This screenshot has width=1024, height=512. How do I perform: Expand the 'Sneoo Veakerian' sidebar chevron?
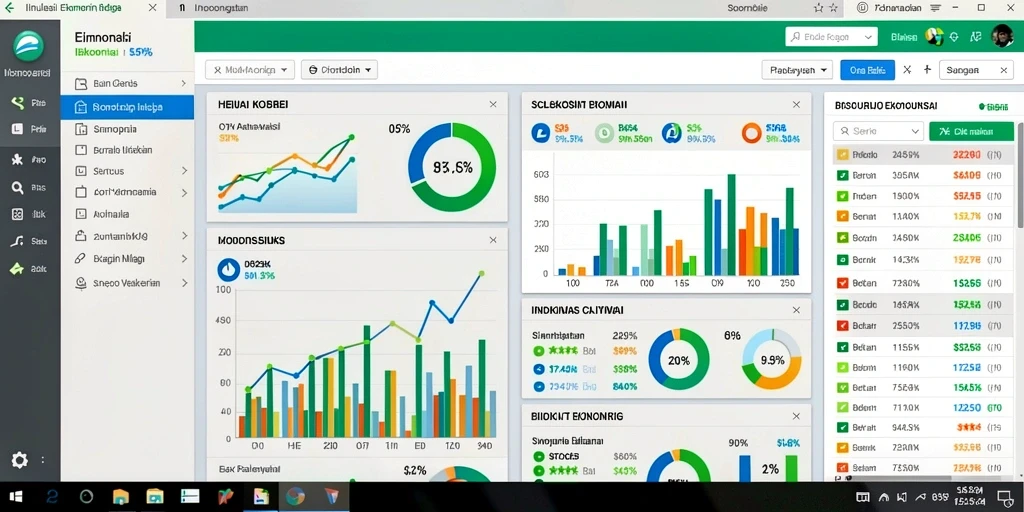[184, 283]
